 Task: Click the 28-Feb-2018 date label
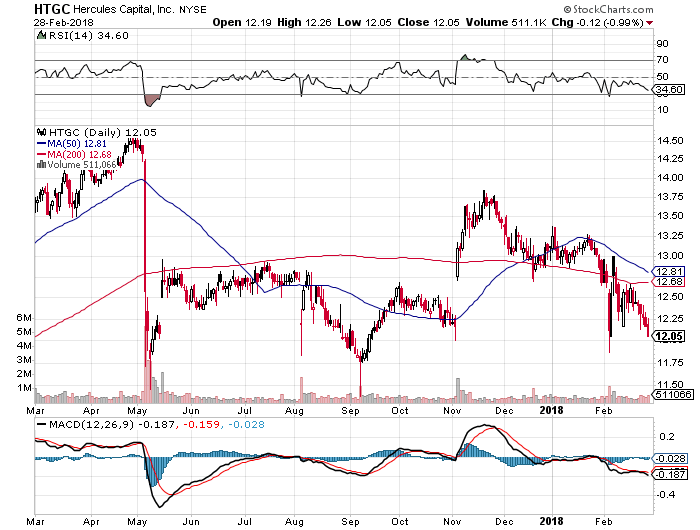coord(63,22)
